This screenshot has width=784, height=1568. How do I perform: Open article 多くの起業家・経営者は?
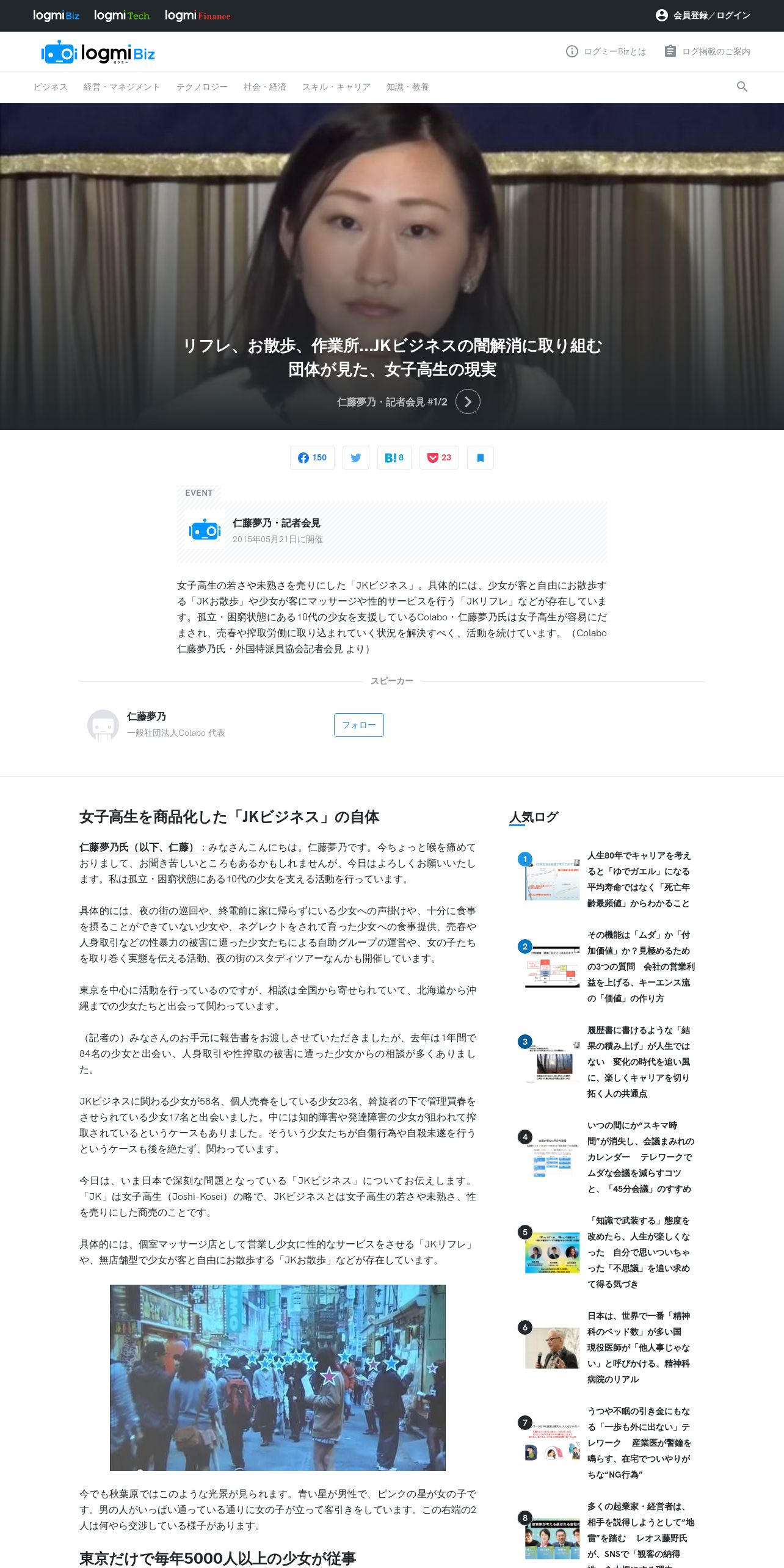pos(641,1534)
